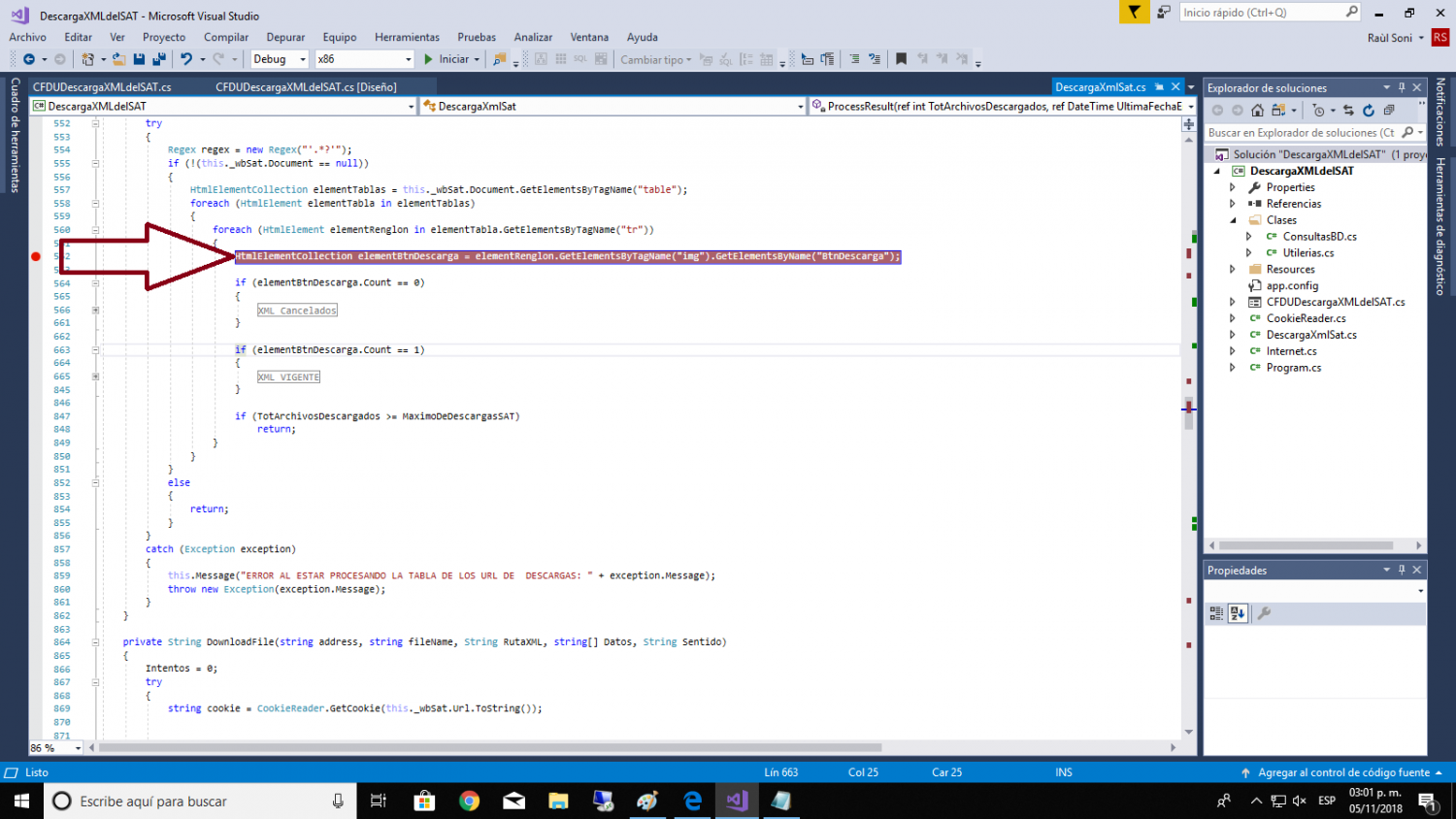Open the Raúl Soni account menu

(1396, 38)
